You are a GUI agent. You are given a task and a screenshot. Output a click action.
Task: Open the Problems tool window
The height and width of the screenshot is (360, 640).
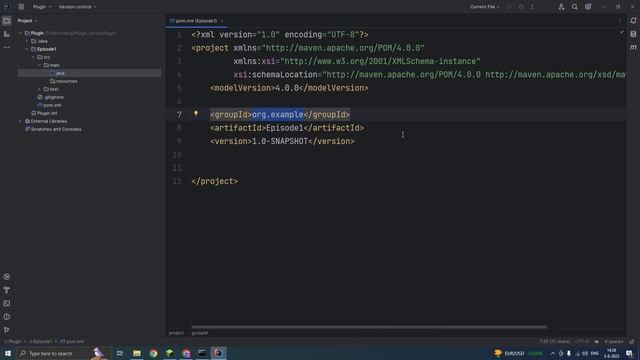pos(7,317)
